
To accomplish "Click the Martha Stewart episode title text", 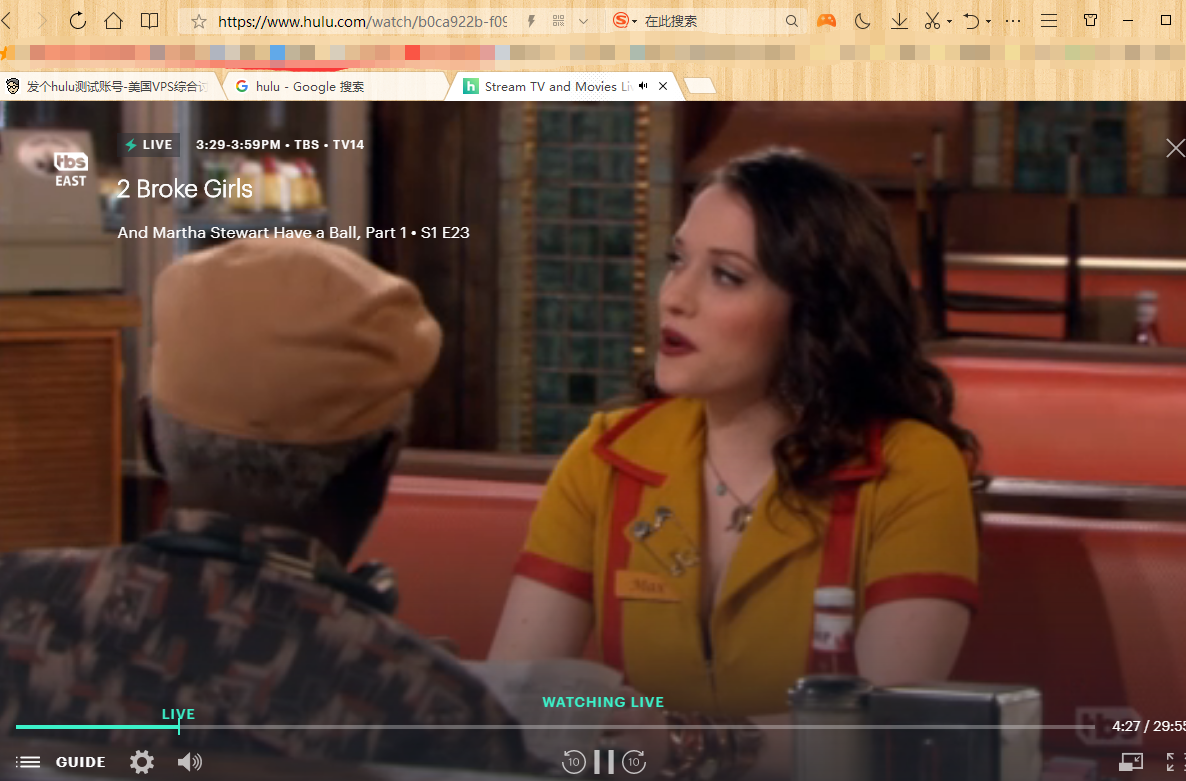I will point(262,232).
